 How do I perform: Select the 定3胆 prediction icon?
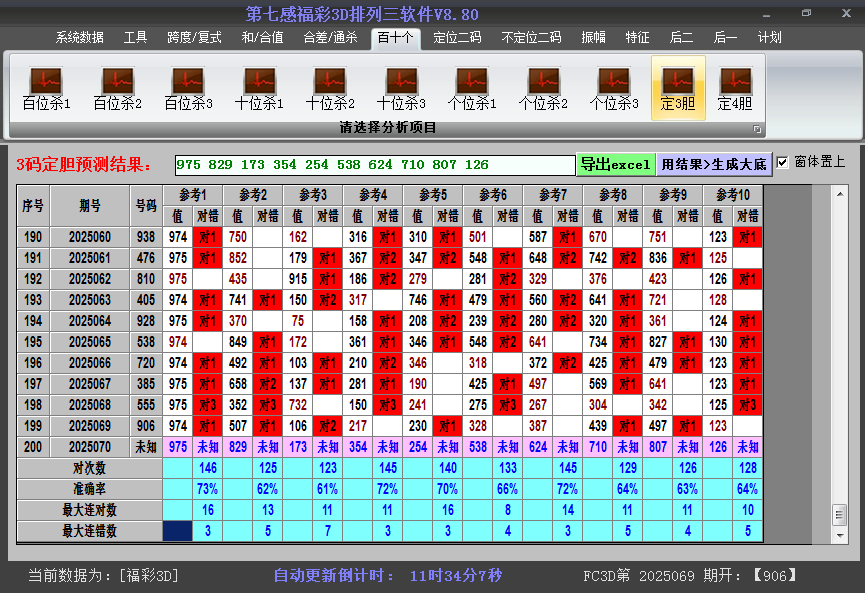(678, 88)
